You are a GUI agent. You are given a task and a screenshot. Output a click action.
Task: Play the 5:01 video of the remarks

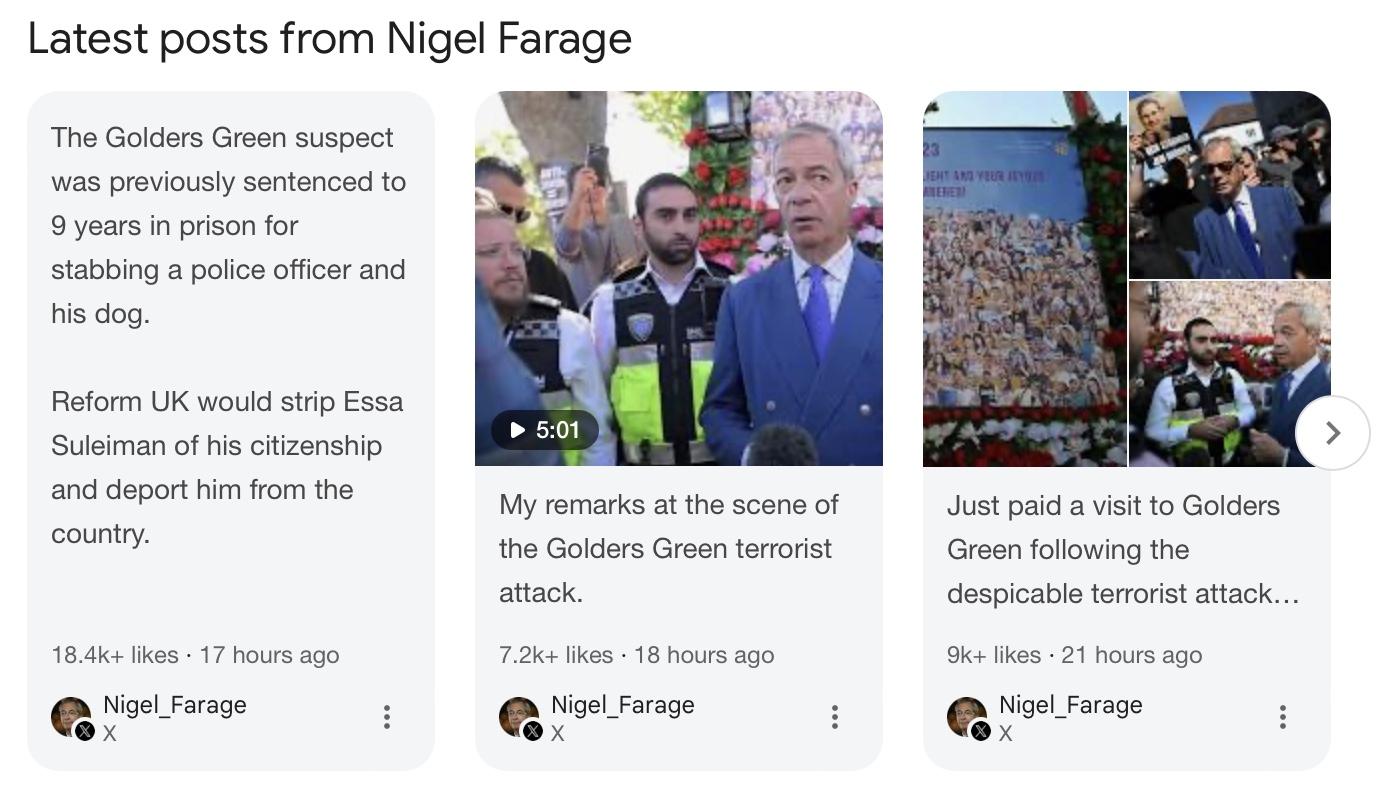click(x=545, y=430)
